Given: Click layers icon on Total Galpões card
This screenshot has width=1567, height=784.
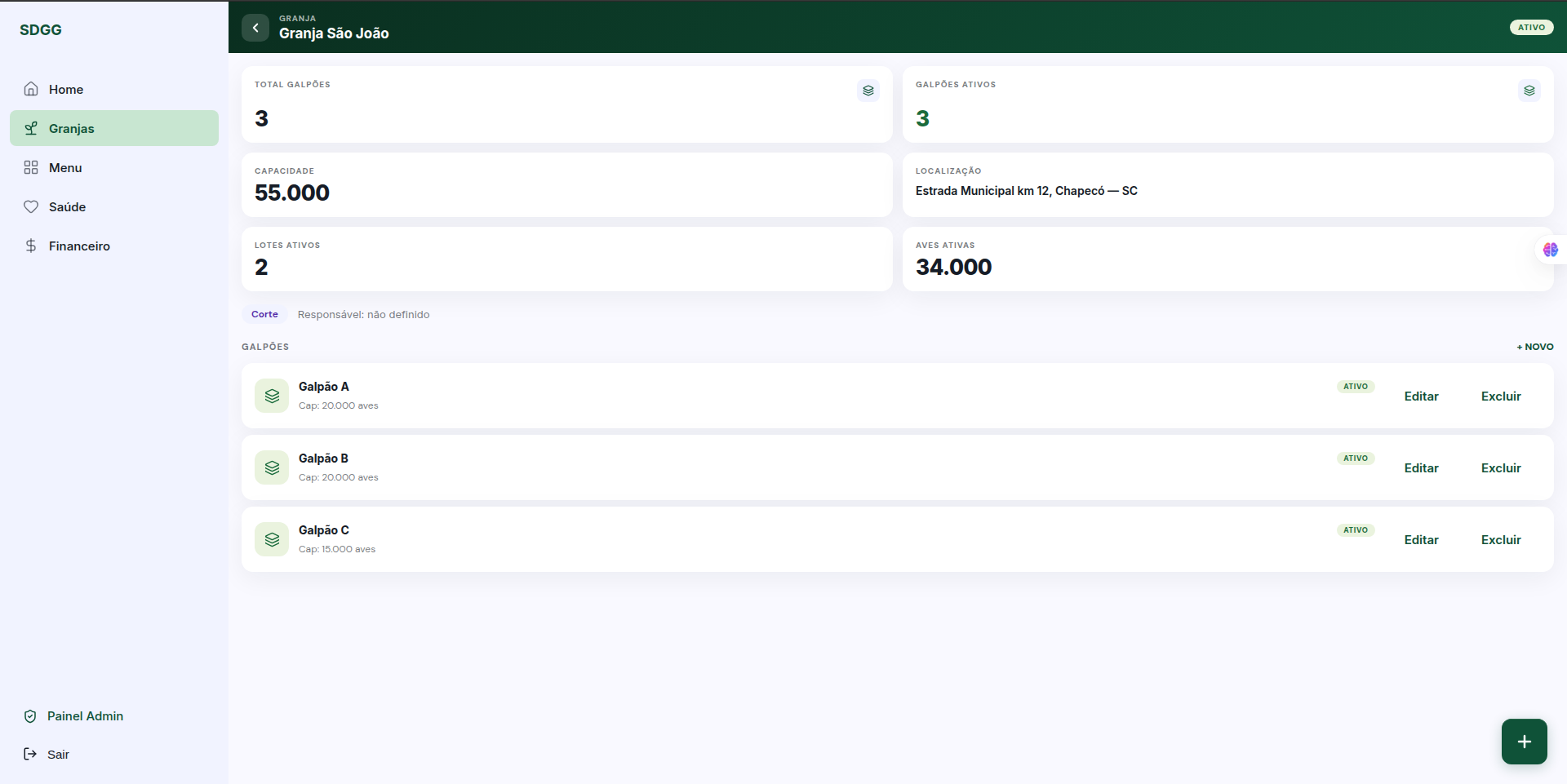Looking at the screenshot, I should (x=868, y=91).
